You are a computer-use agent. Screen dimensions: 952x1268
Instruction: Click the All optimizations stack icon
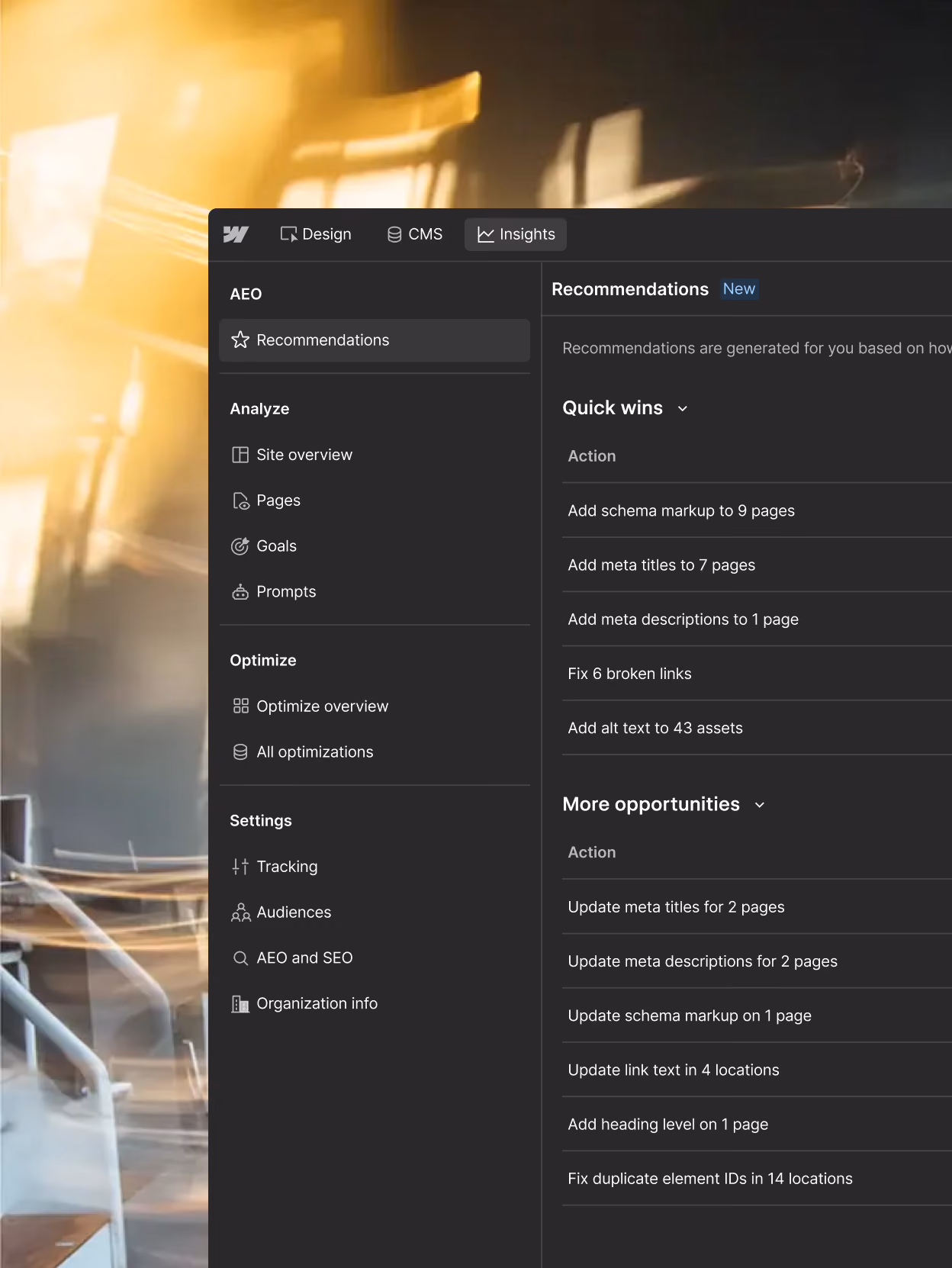pyautogui.click(x=240, y=751)
